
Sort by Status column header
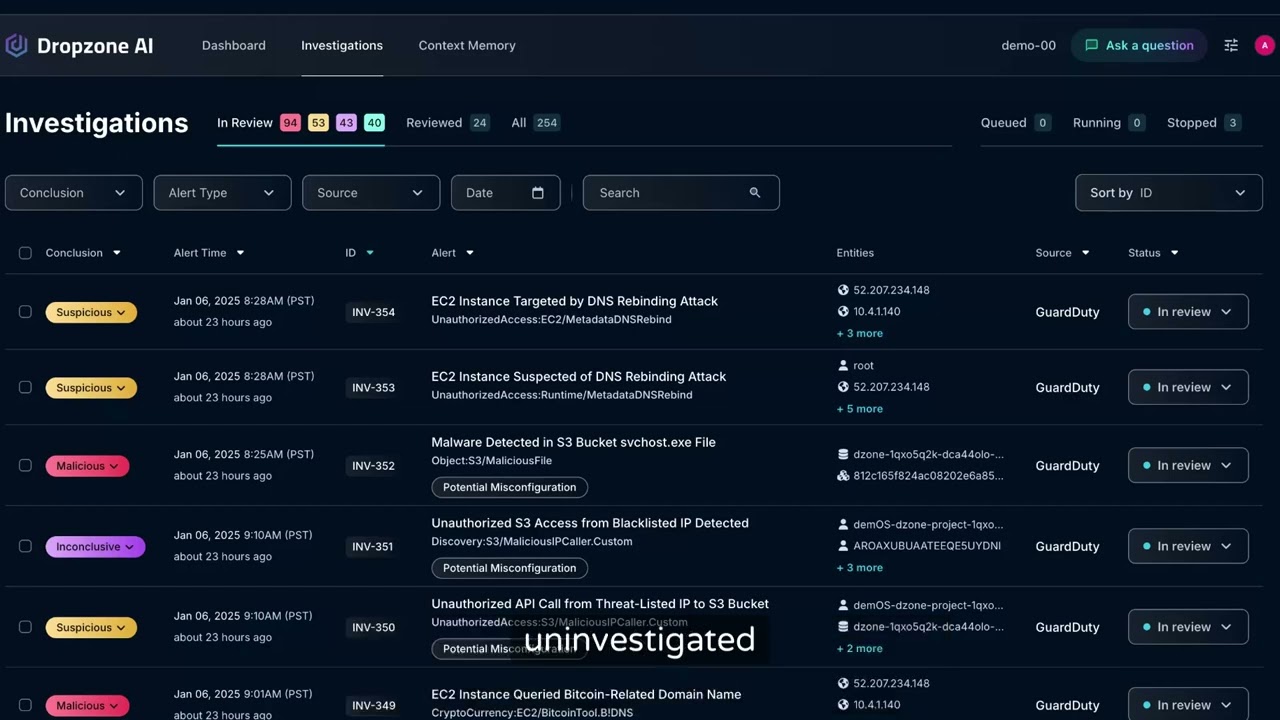coord(1153,253)
